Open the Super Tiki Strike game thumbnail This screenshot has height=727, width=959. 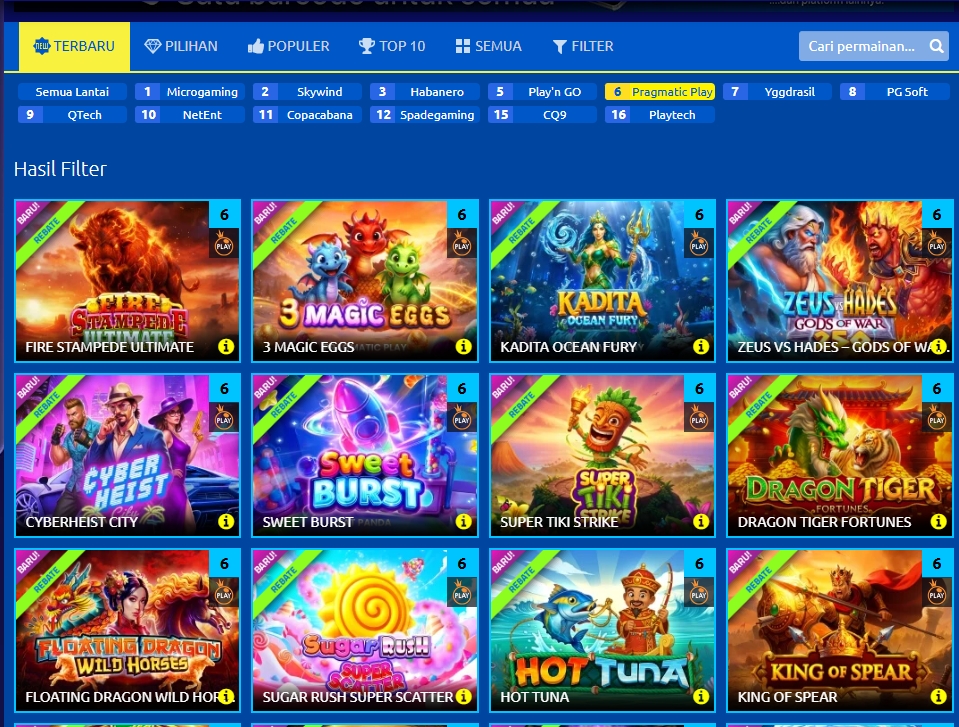[x=602, y=456]
